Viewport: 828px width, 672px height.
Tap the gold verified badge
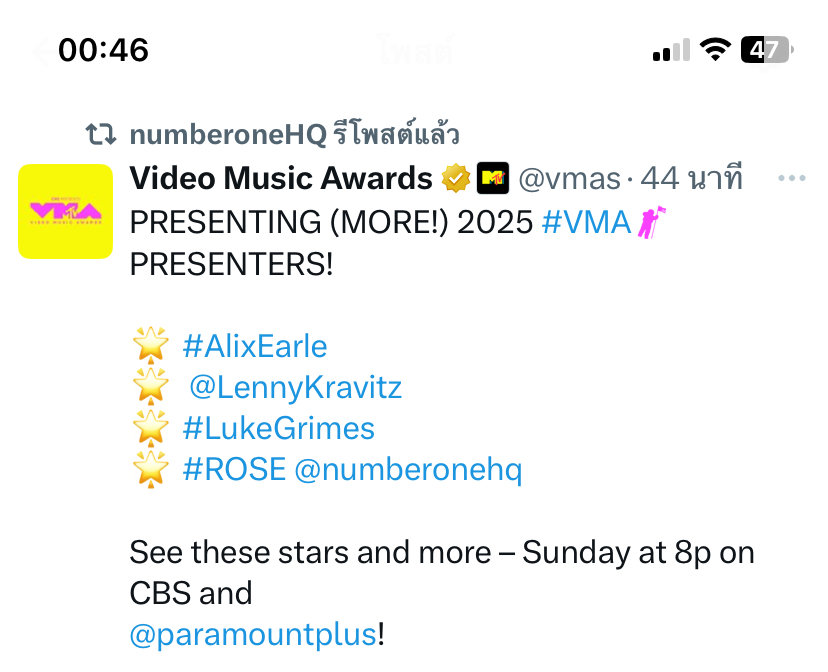(456, 178)
